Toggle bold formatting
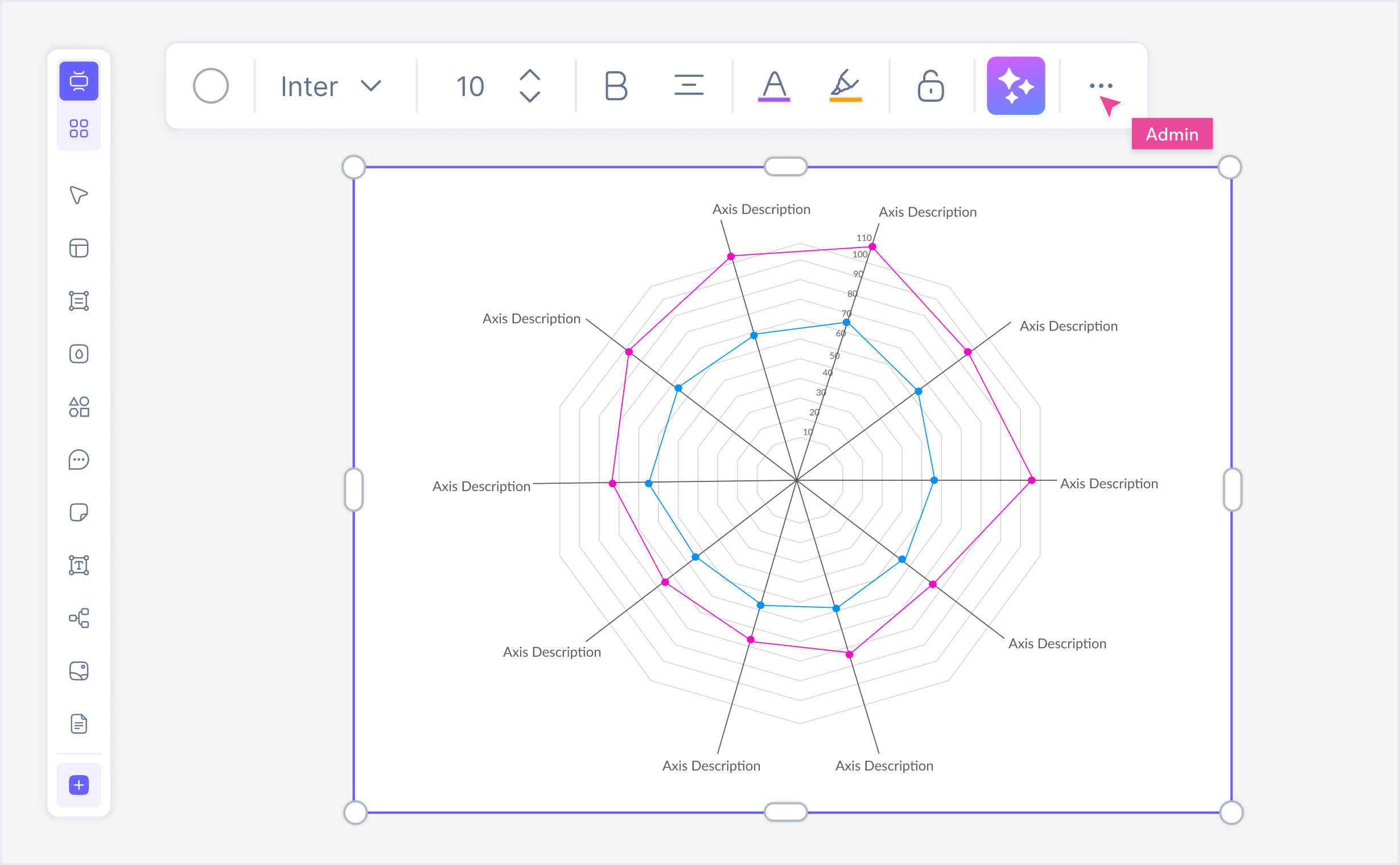Viewport: 1400px width, 865px height. (616, 86)
